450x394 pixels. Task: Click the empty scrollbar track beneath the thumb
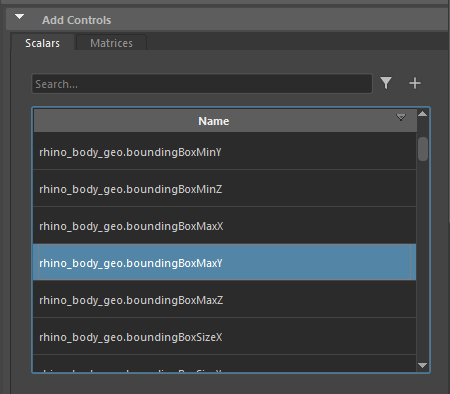pyautogui.click(x=423, y=260)
